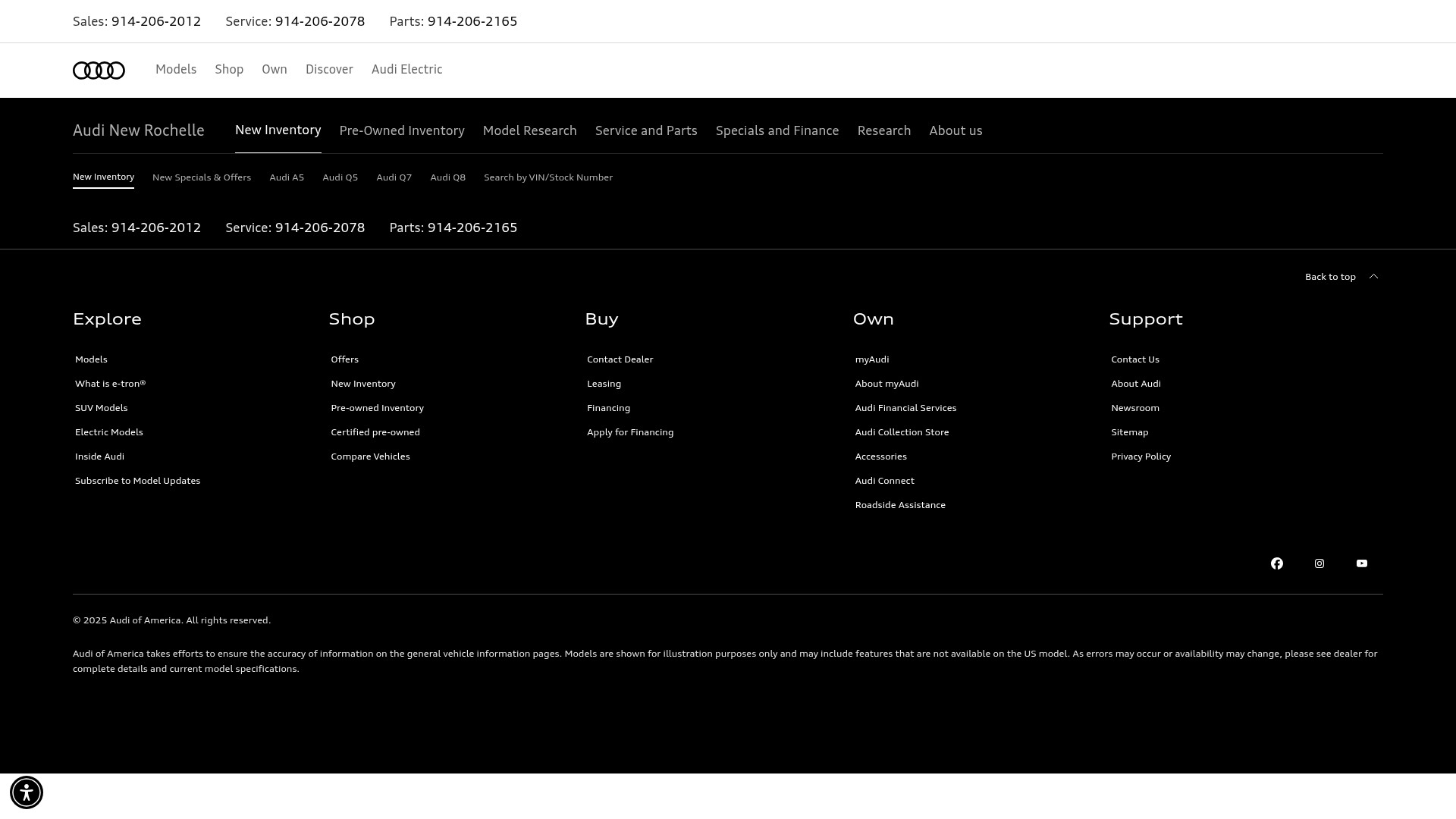Go to Audi New Rochelle home
Screen dimensions: 1456x819
click(139, 130)
